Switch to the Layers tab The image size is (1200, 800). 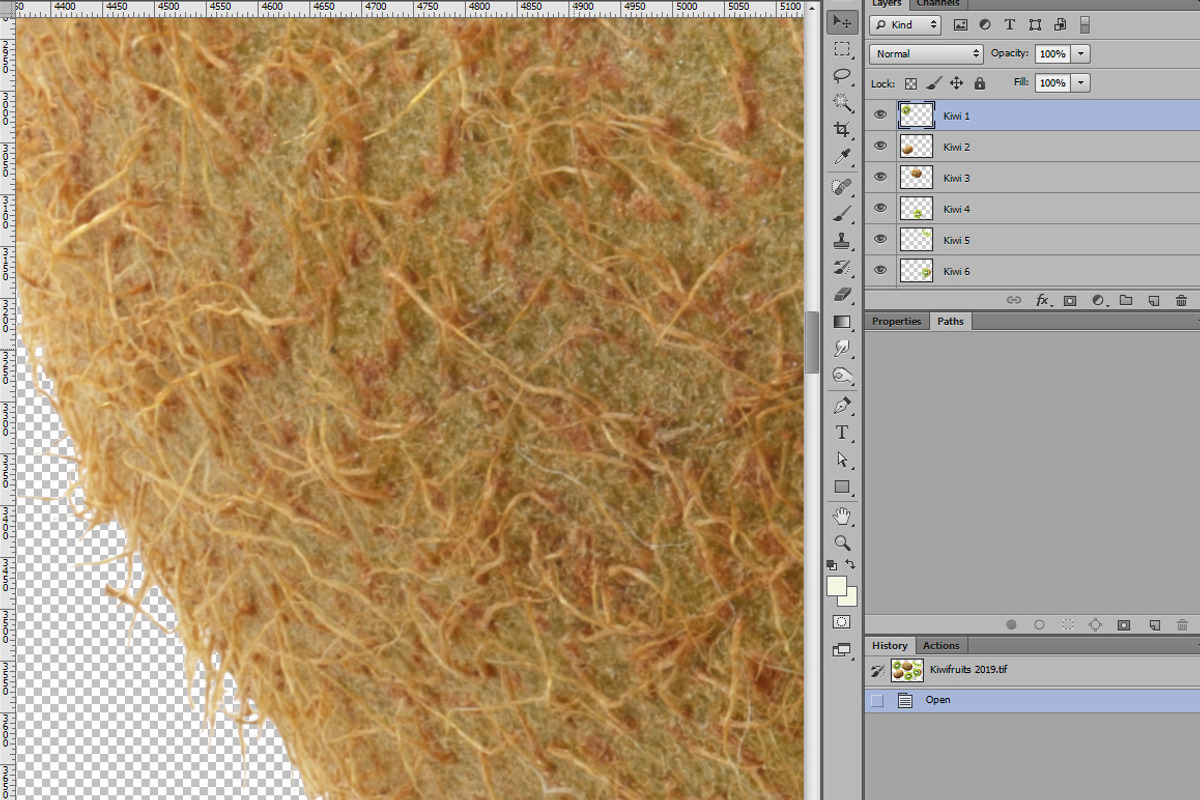pos(887,3)
